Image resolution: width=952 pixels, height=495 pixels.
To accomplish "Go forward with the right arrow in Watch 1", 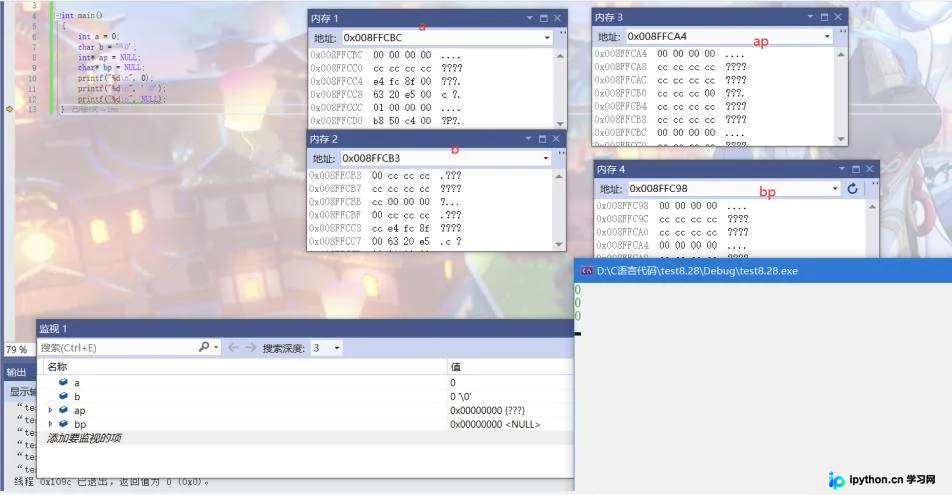I will click(250, 347).
